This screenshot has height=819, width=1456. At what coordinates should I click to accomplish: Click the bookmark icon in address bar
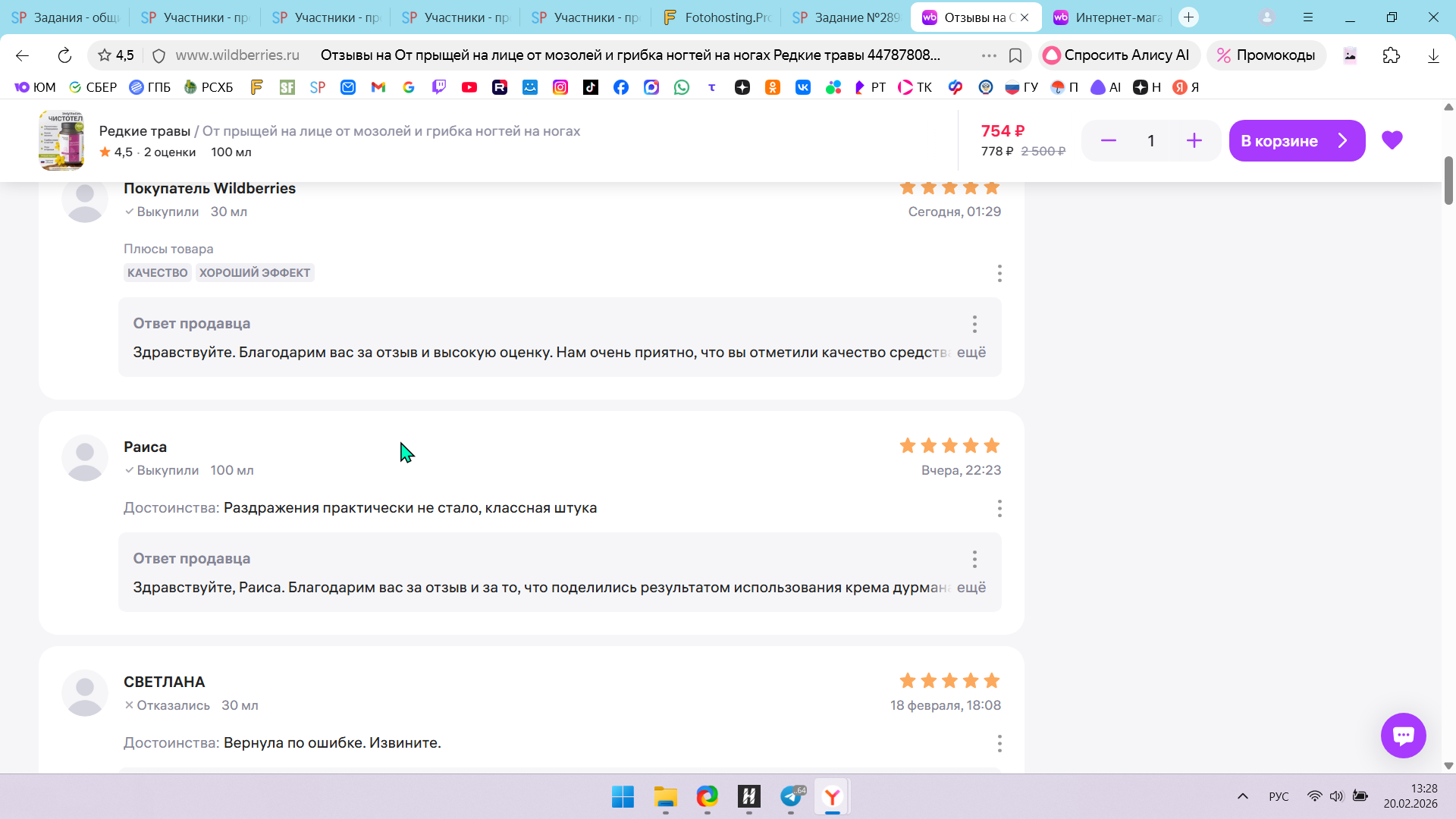click(x=1015, y=55)
